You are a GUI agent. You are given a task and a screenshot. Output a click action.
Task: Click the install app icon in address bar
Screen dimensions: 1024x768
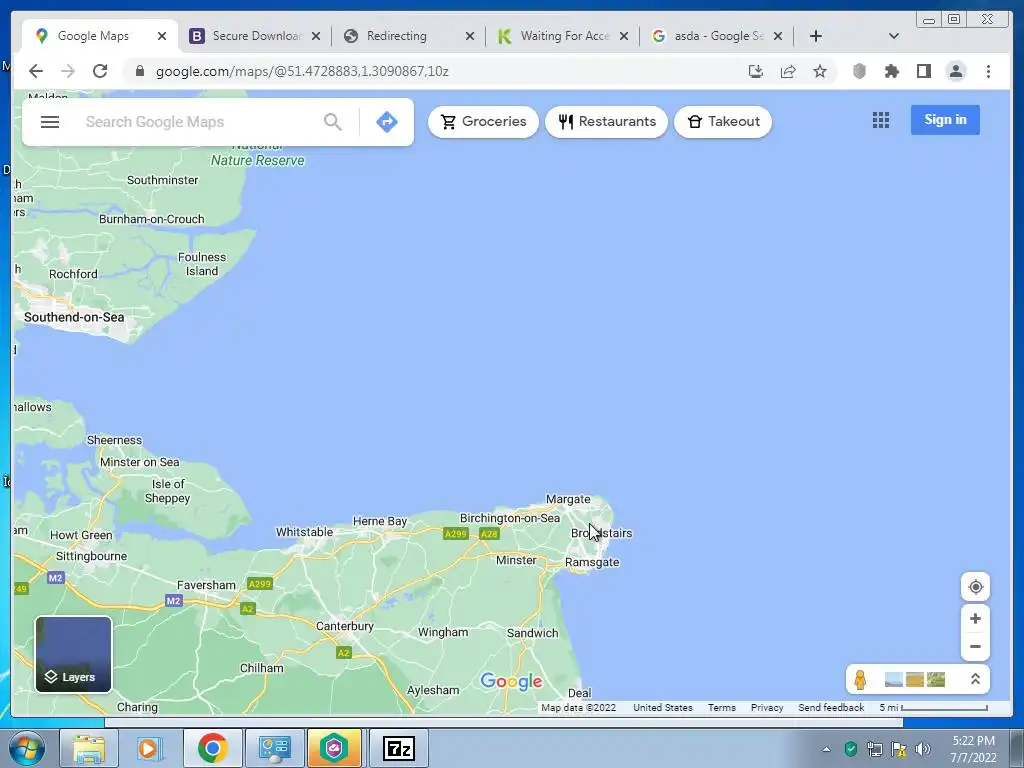pyautogui.click(x=756, y=71)
